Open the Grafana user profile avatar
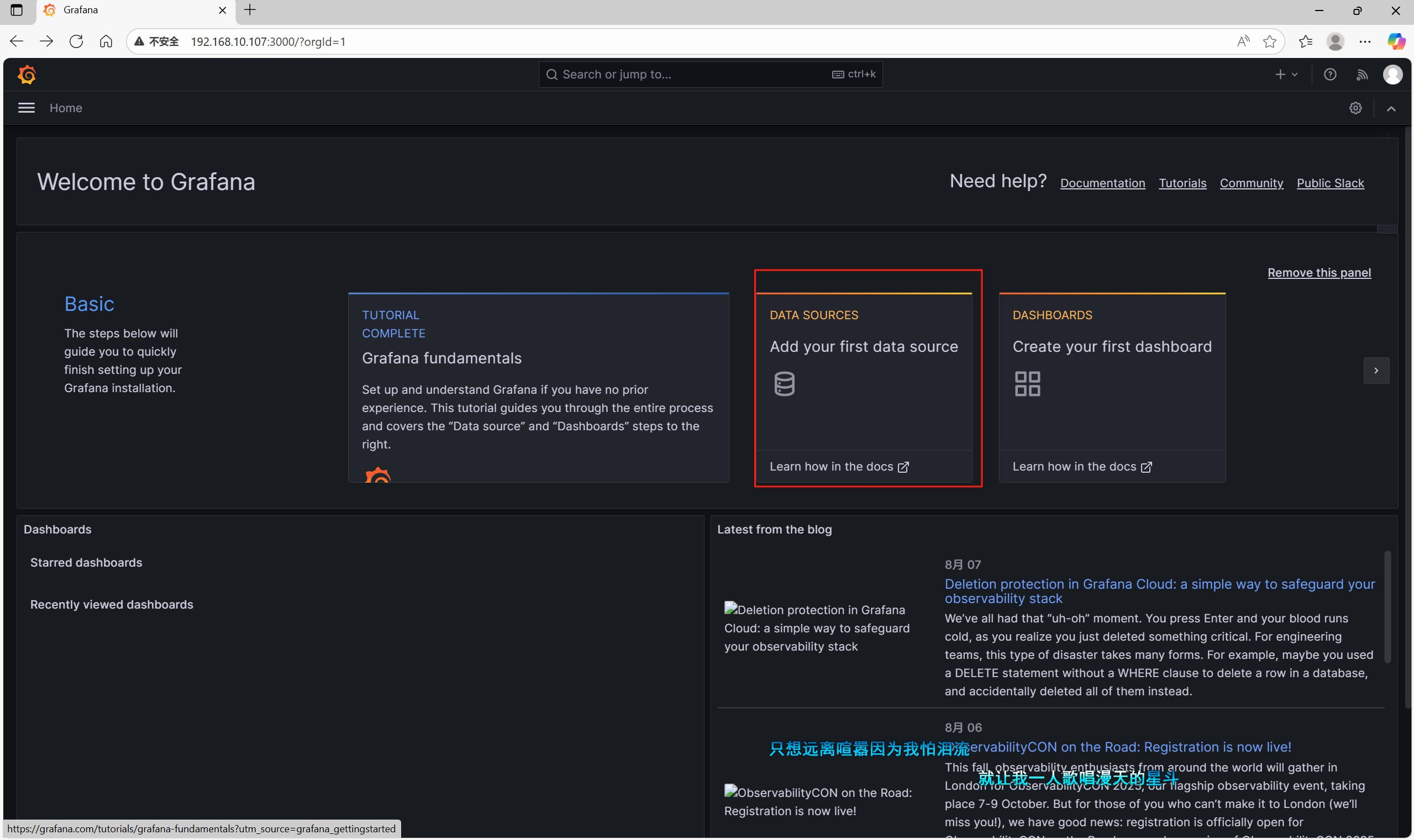This screenshot has height=840, width=1414. [1392, 74]
